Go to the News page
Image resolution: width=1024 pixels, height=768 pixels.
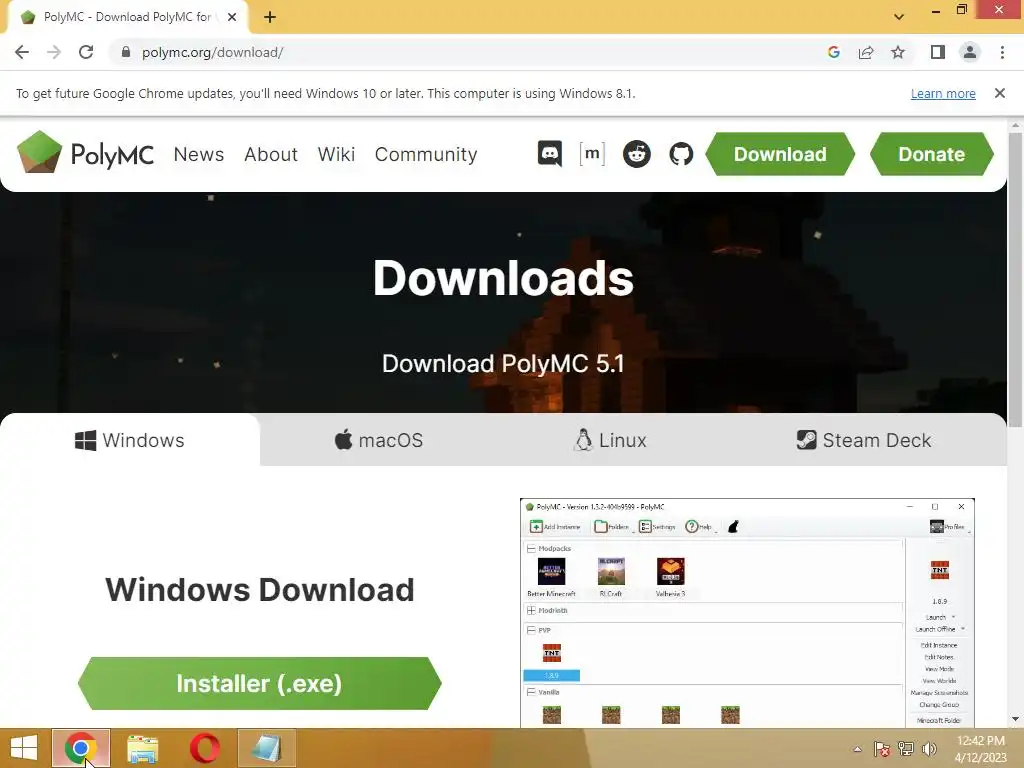(x=199, y=154)
